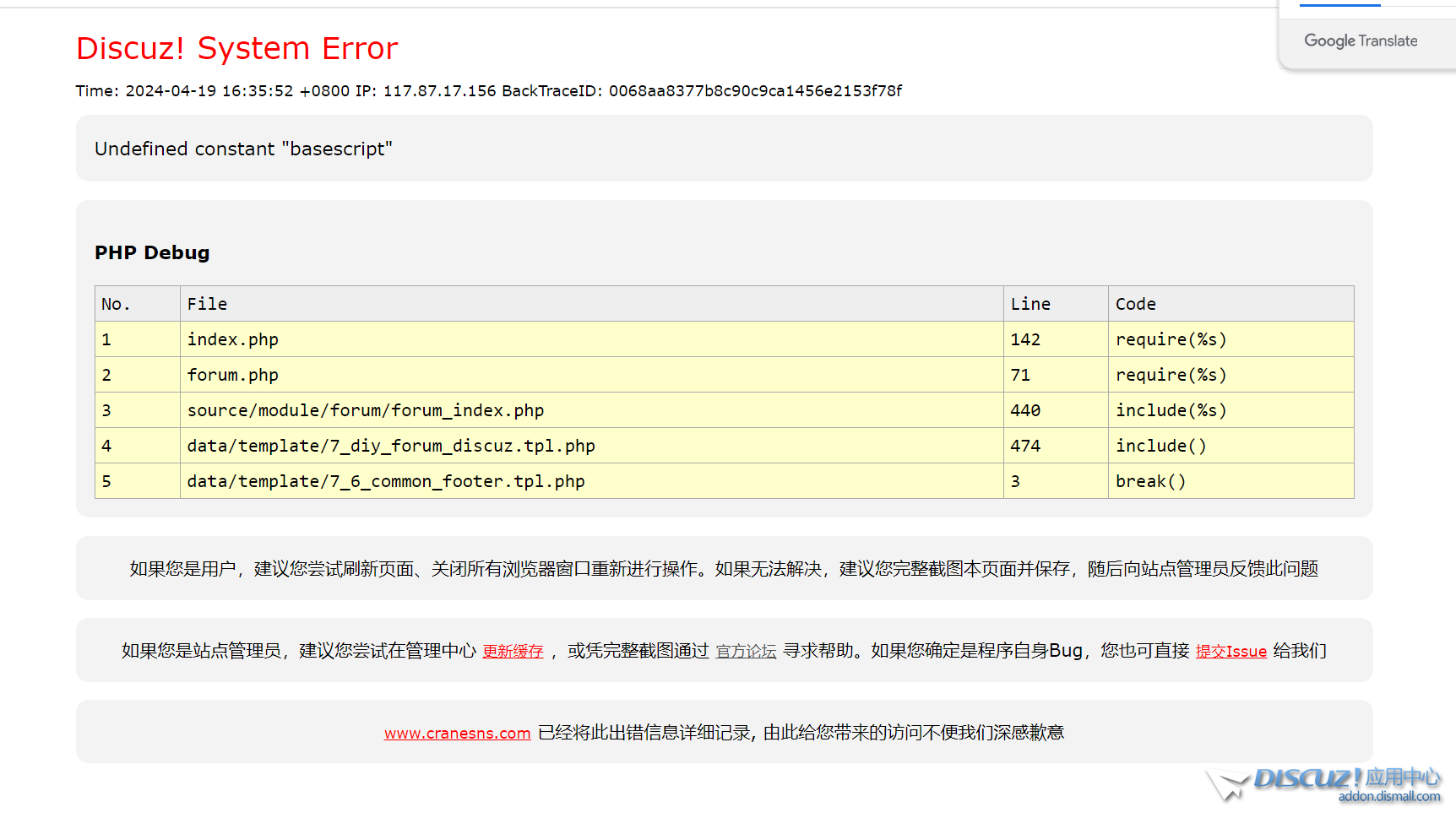Click the 7_6_common_footer.tpl.php file path

(x=385, y=481)
